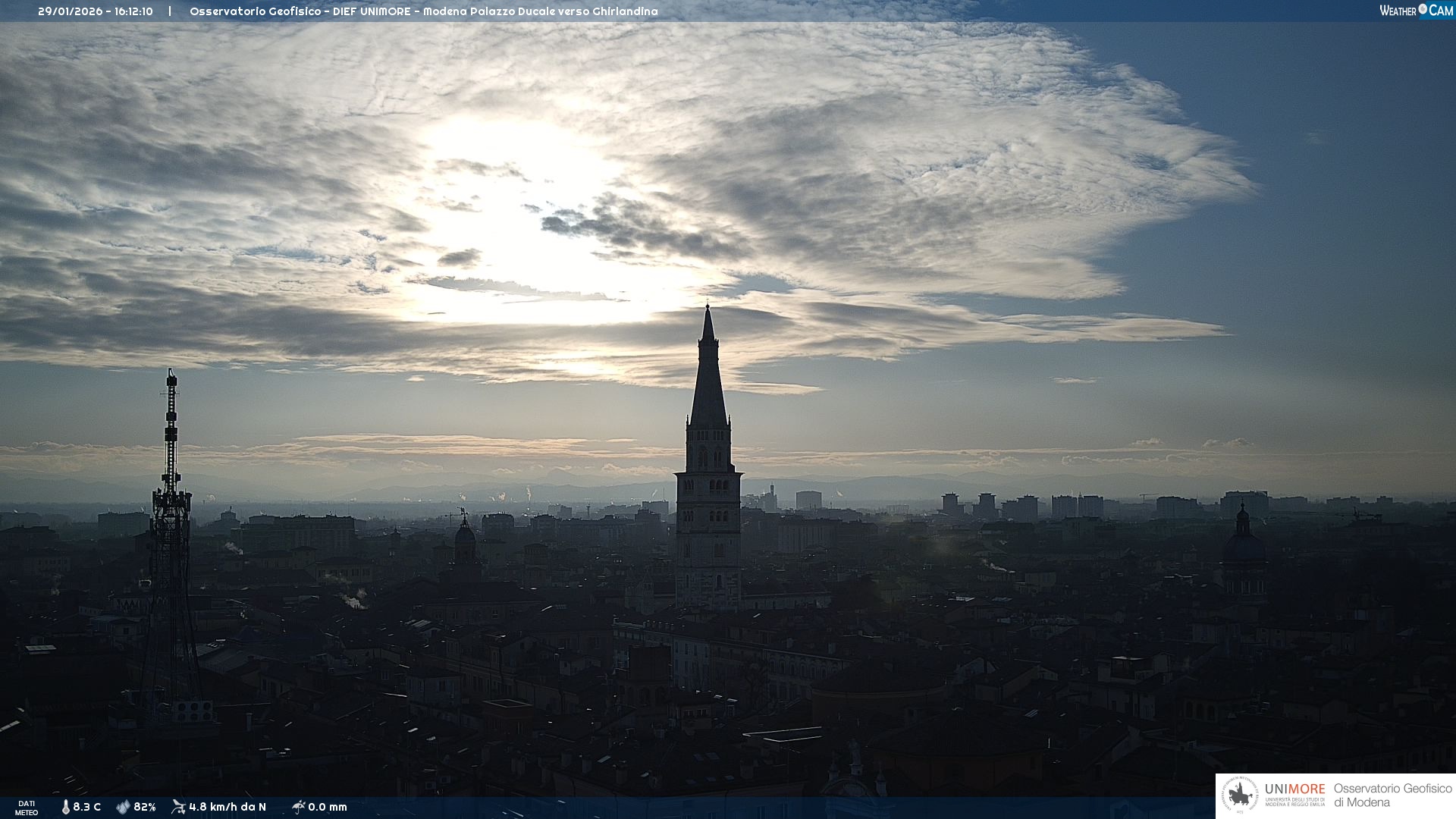Click the wind speed icon
Screen dimensions: 1456x819
pyautogui.click(x=178, y=807)
